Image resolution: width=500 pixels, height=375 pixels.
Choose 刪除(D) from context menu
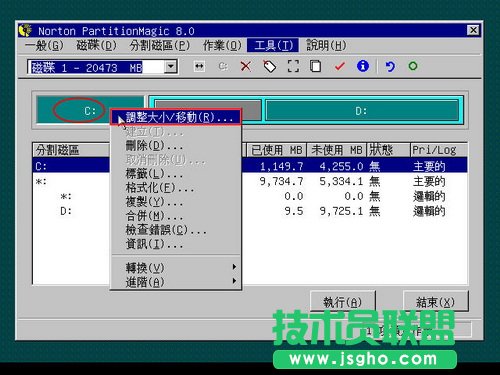tap(176, 145)
